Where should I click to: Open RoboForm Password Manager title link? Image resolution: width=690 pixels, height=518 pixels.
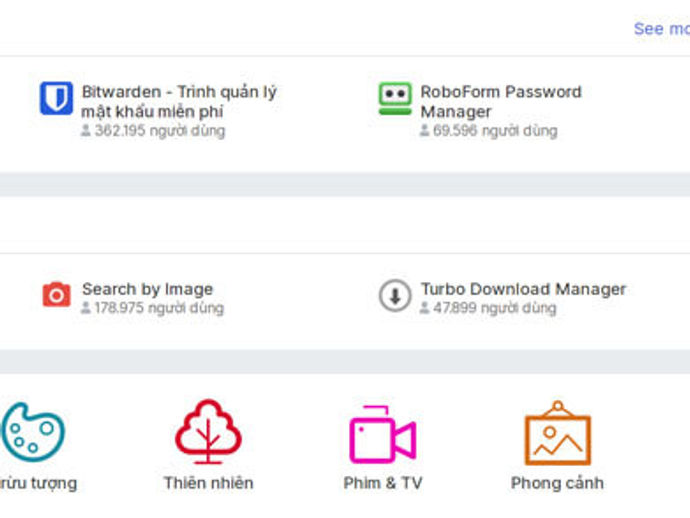pyautogui.click(x=501, y=102)
